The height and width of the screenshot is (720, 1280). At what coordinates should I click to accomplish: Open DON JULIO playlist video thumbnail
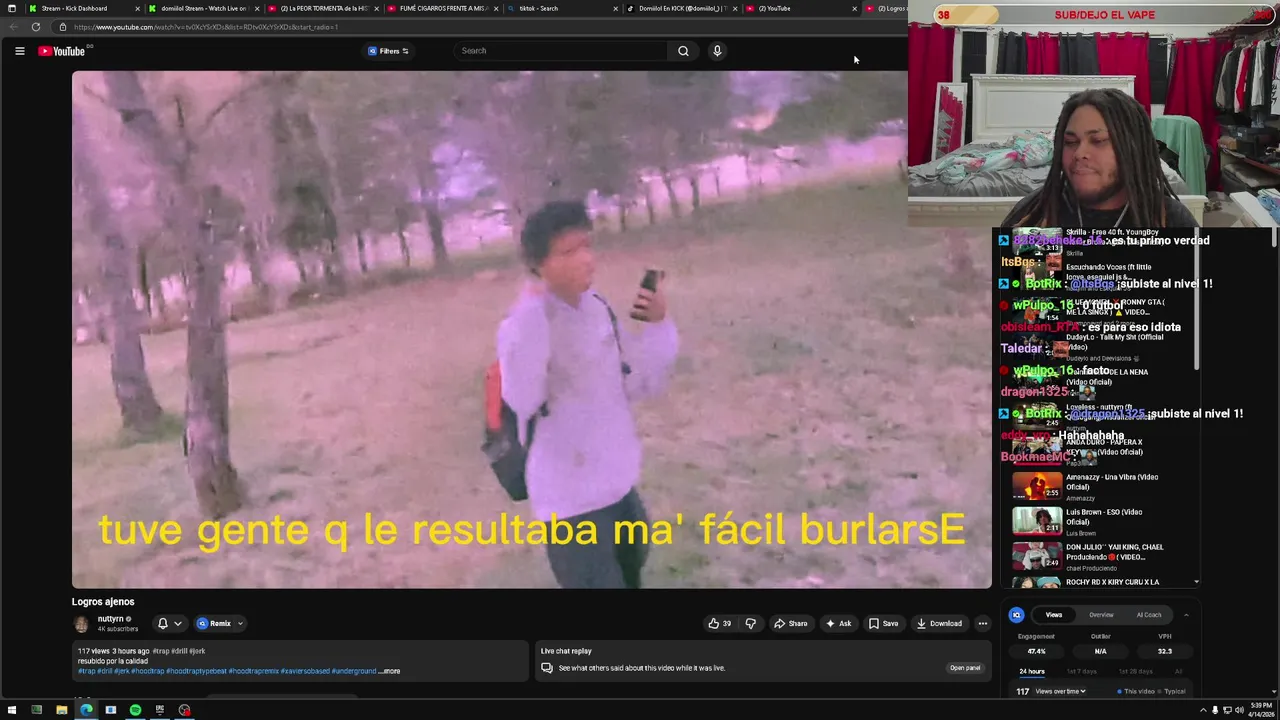coord(1037,555)
